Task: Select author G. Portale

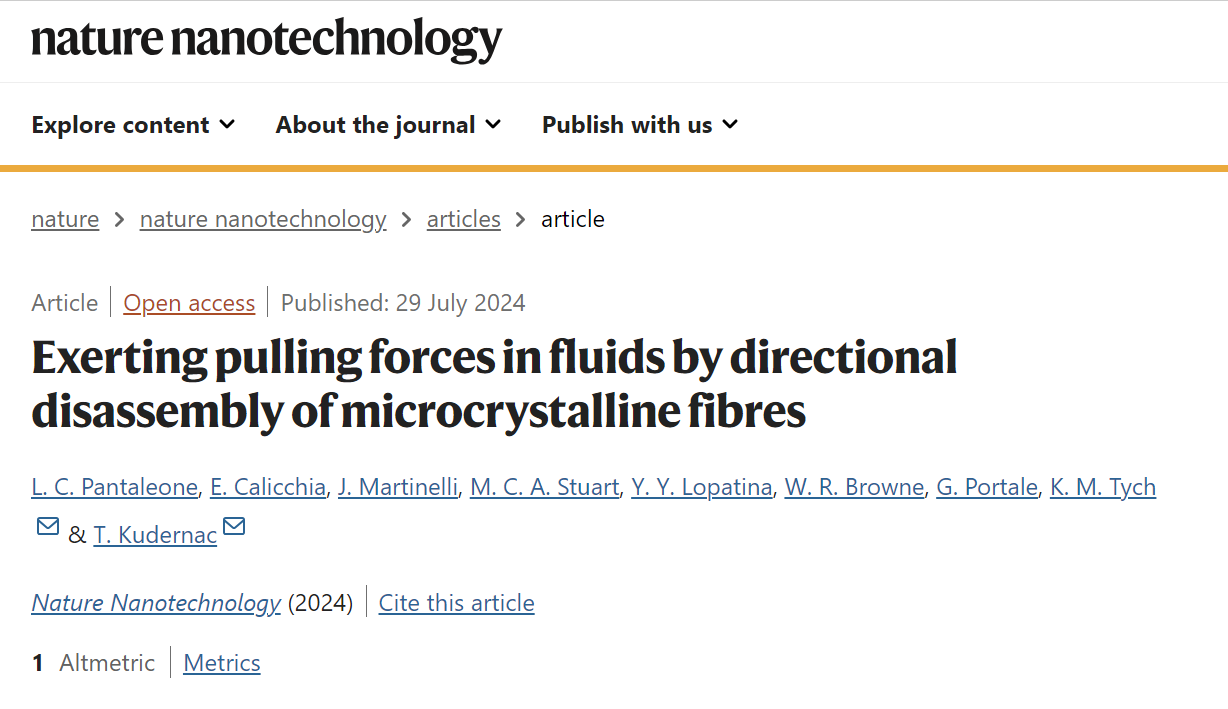Action: pos(987,487)
